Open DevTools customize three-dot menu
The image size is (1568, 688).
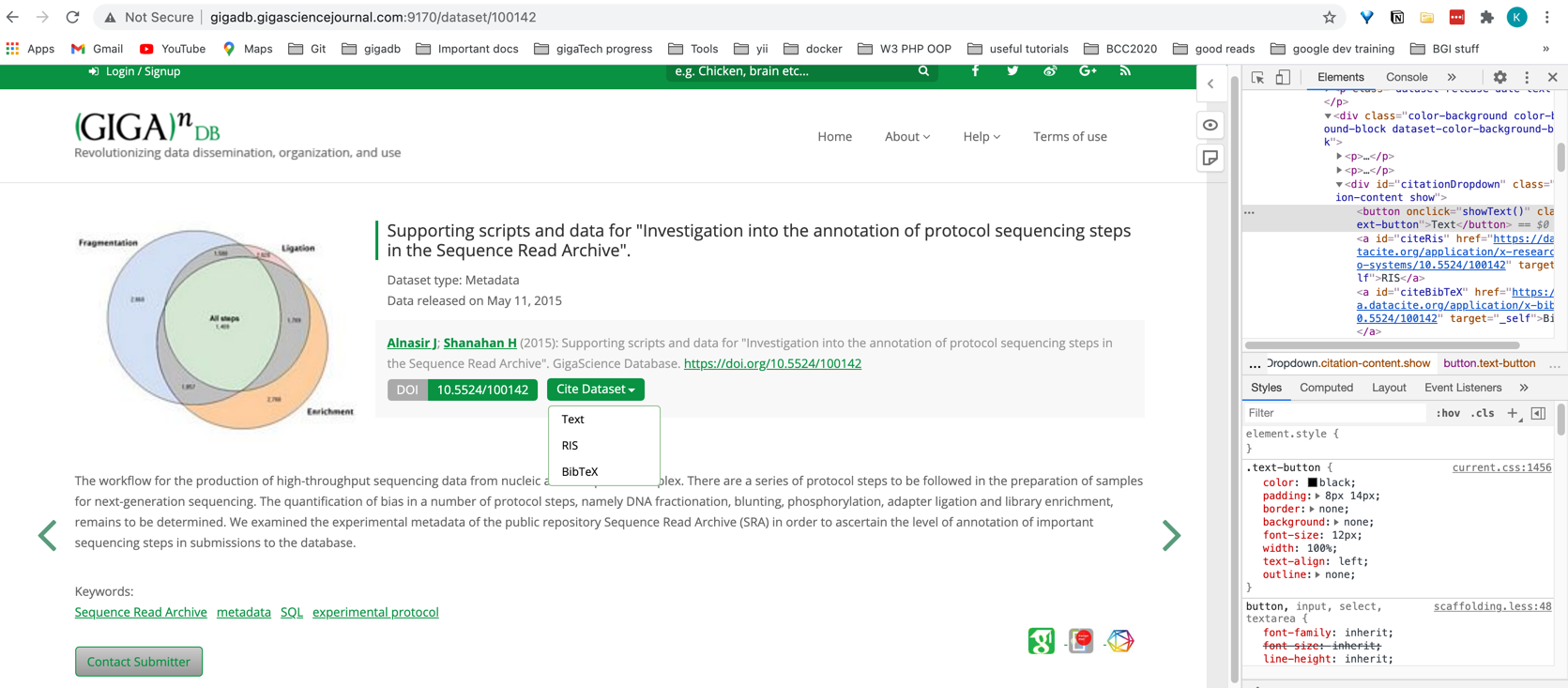1527,78
